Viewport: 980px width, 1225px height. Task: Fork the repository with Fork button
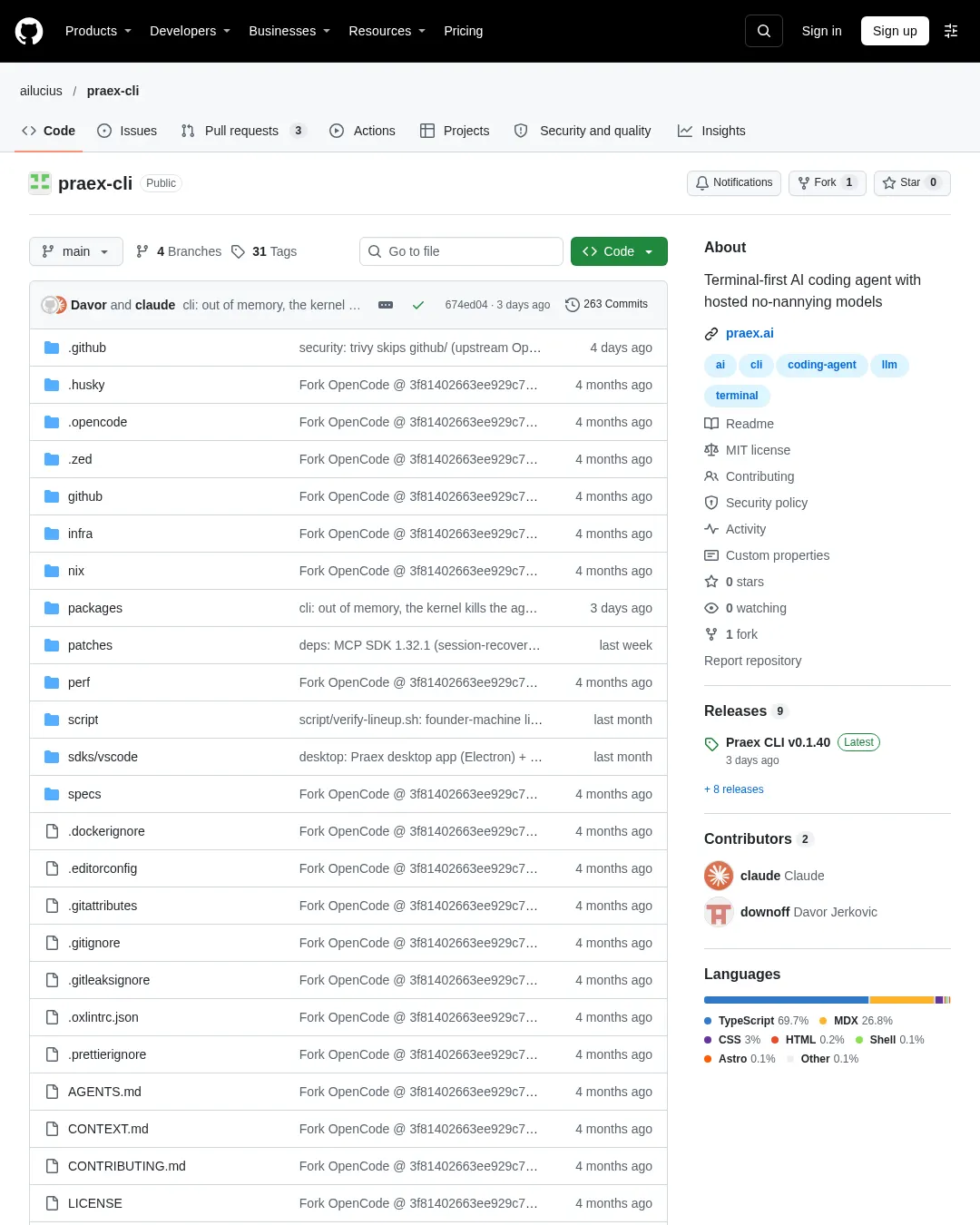coord(828,183)
